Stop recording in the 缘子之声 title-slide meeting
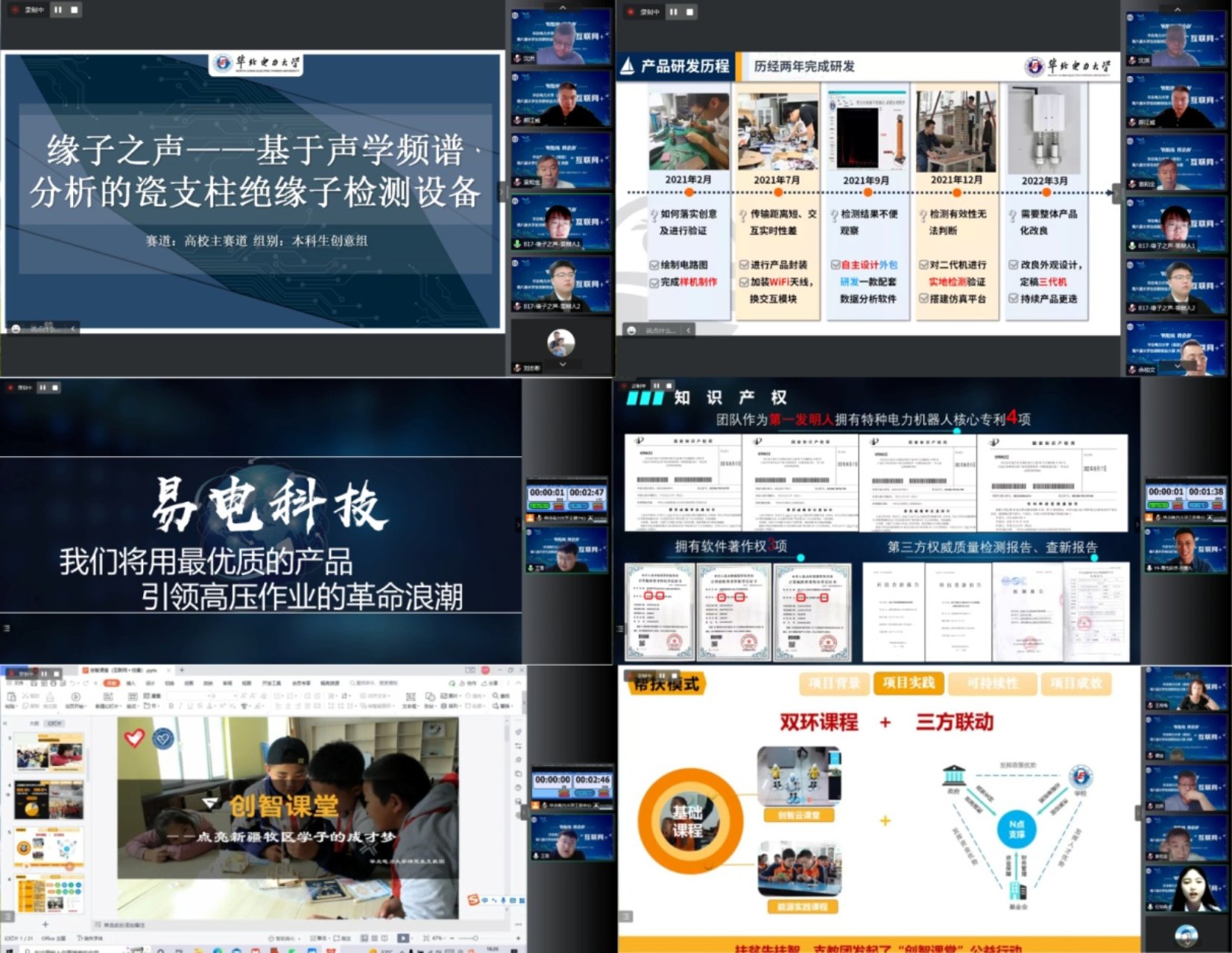Viewport: 1232px width, 953px height. click(x=74, y=10)
